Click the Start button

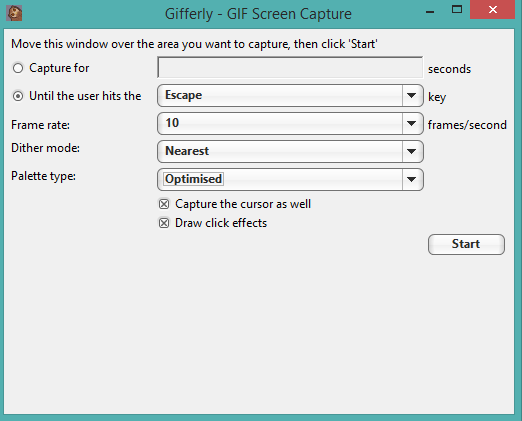(466, 244)
